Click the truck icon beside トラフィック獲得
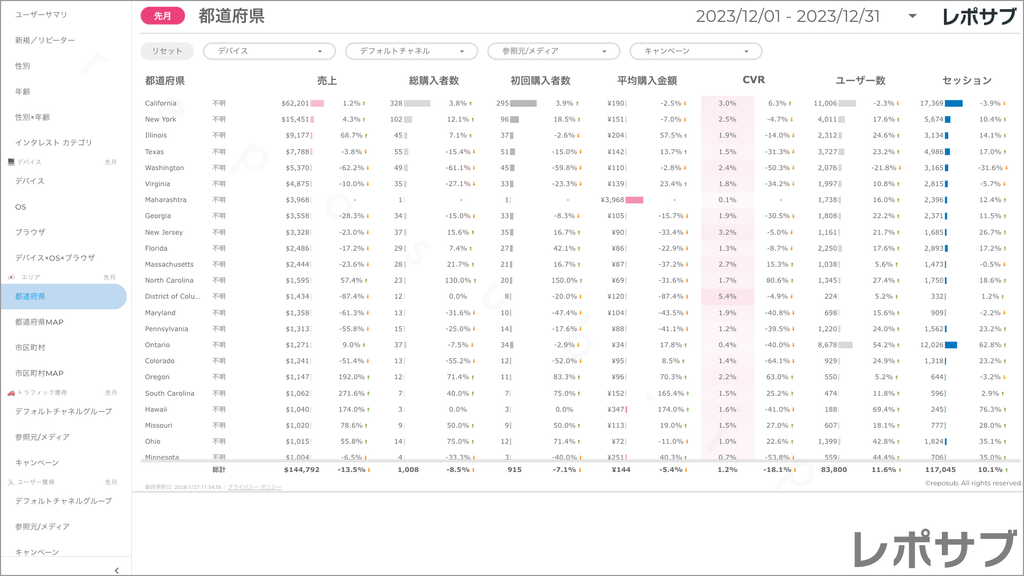Image resolution: width=1024 pixels, height=576 pixels. pyautogui.click(x=10, y=393)
